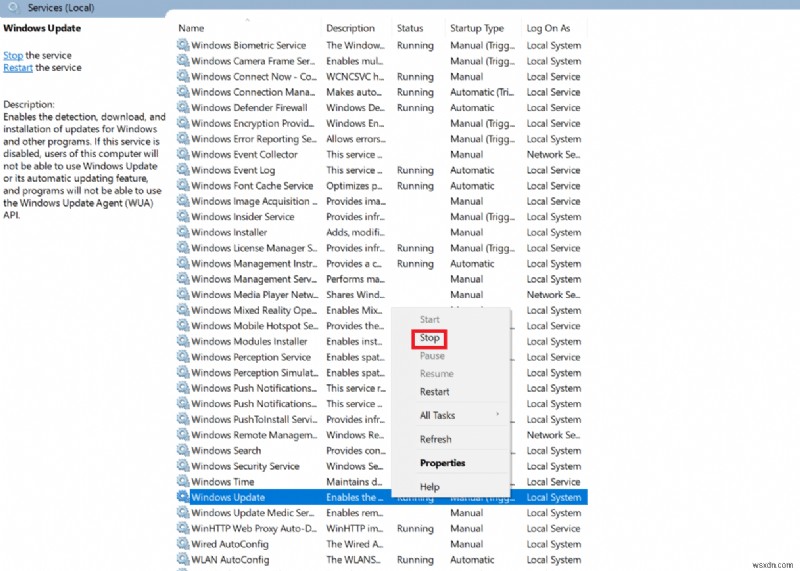The width and height of the screenshot is (800, 571).
Task: Click the Windows Installer gear icon
Action: point(183,232)
